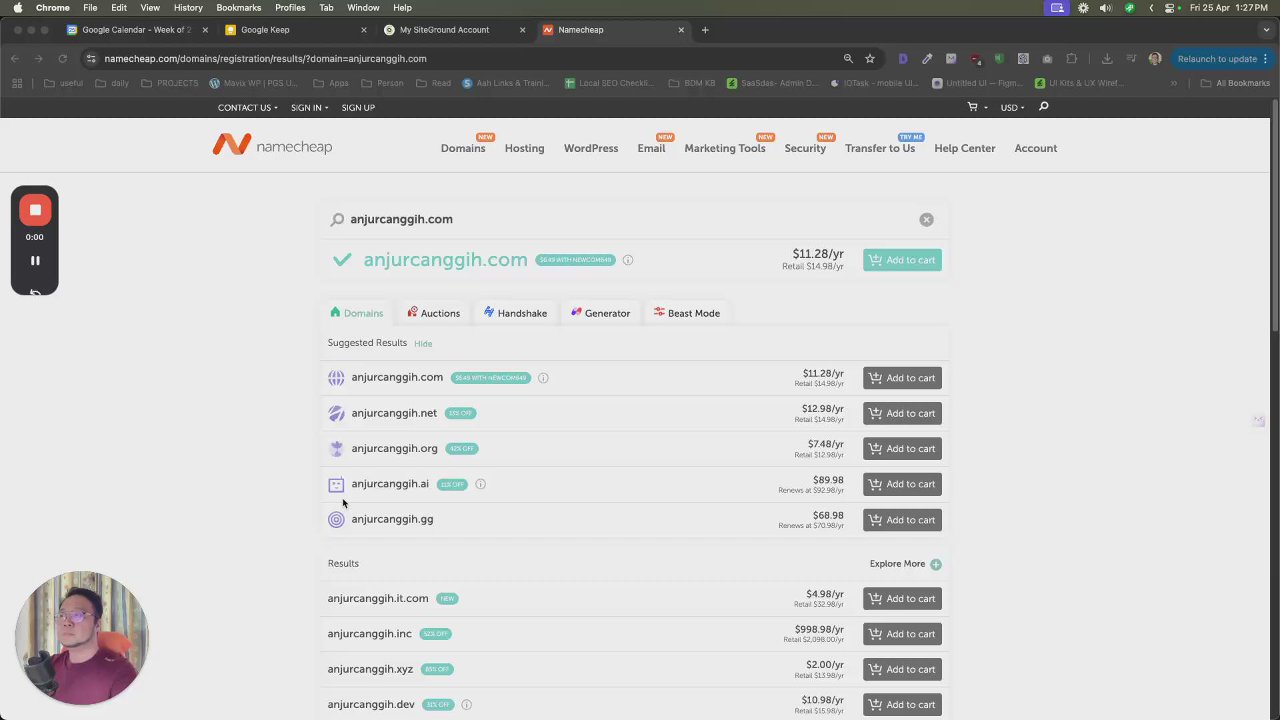
Task: Click SIGN UP link
Action: (x=358, y=107)
